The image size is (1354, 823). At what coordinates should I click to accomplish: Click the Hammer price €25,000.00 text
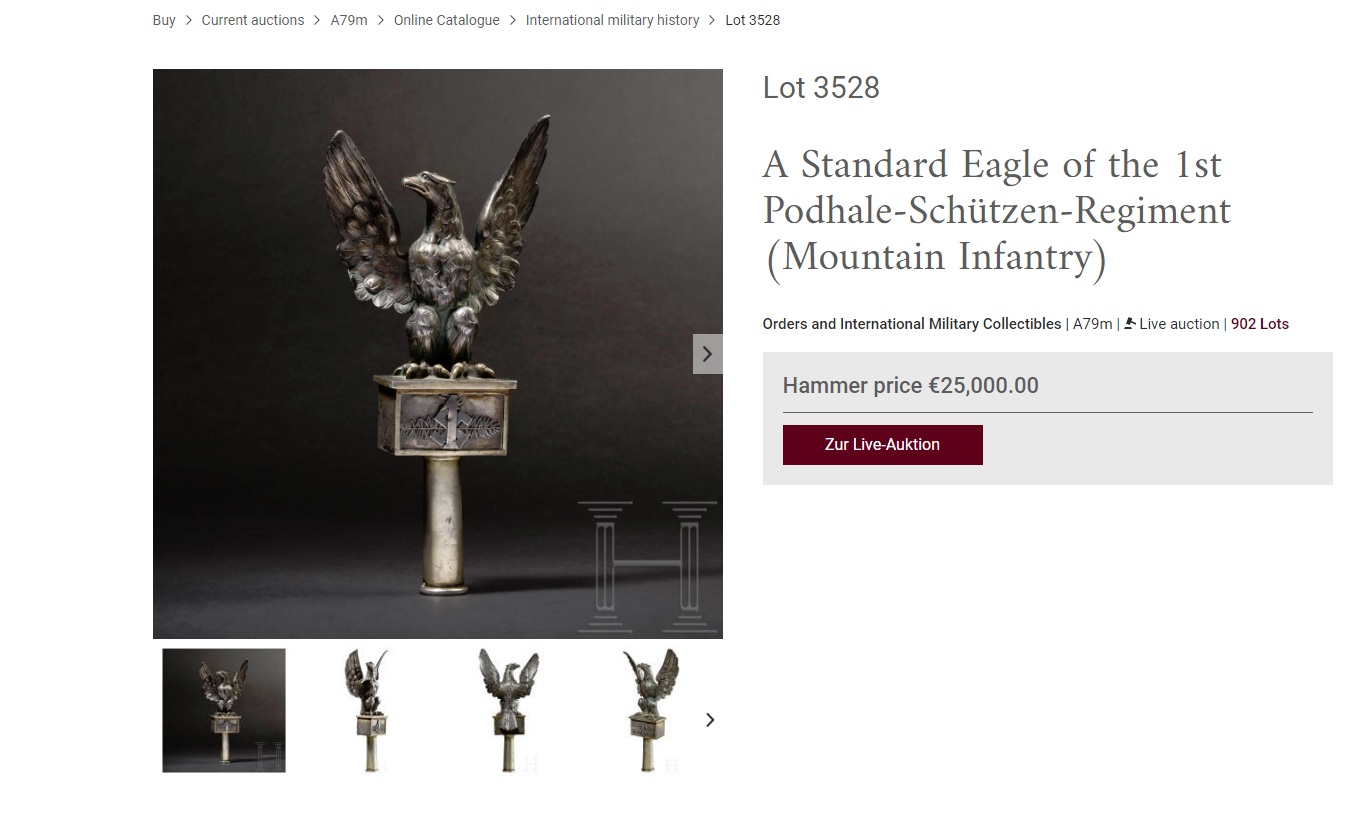pyautogui.click(x=910, y=385)
